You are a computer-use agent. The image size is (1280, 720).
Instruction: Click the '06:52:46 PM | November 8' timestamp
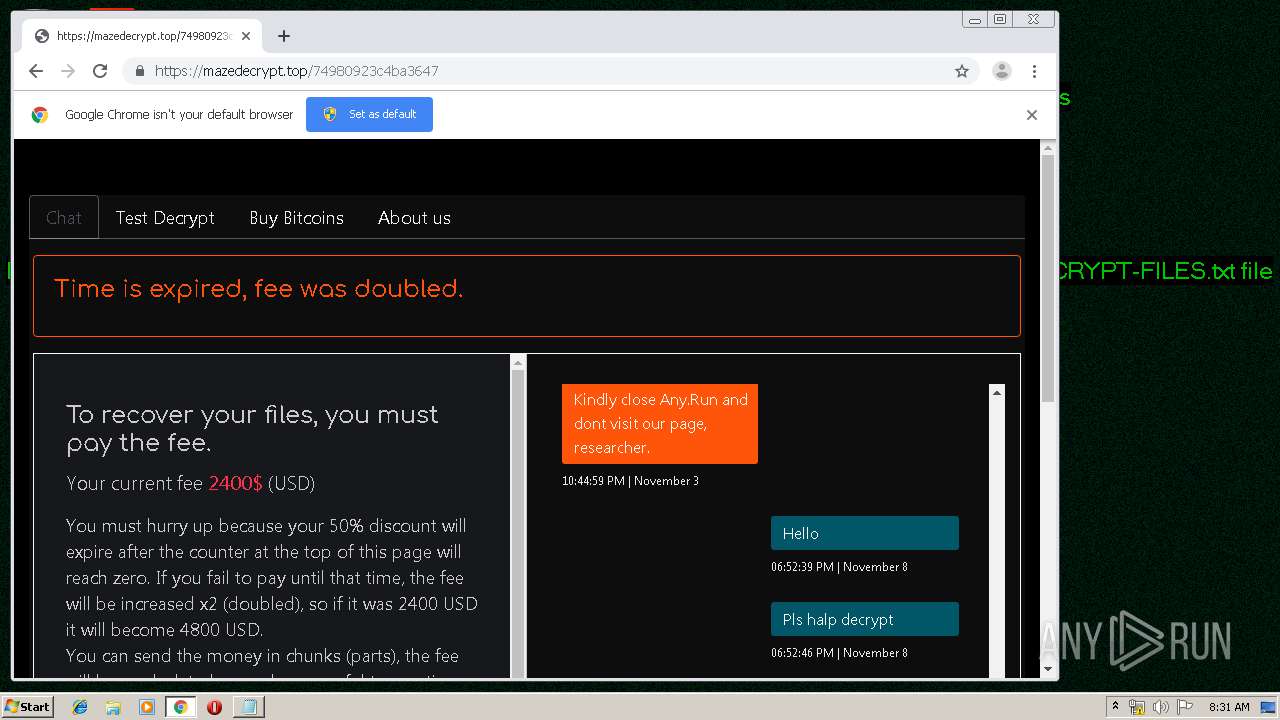click(x=839, y=653)
